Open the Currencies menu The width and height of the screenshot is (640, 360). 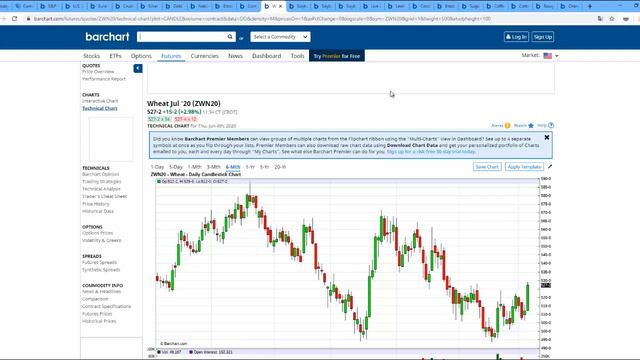[x=204, y=56]
